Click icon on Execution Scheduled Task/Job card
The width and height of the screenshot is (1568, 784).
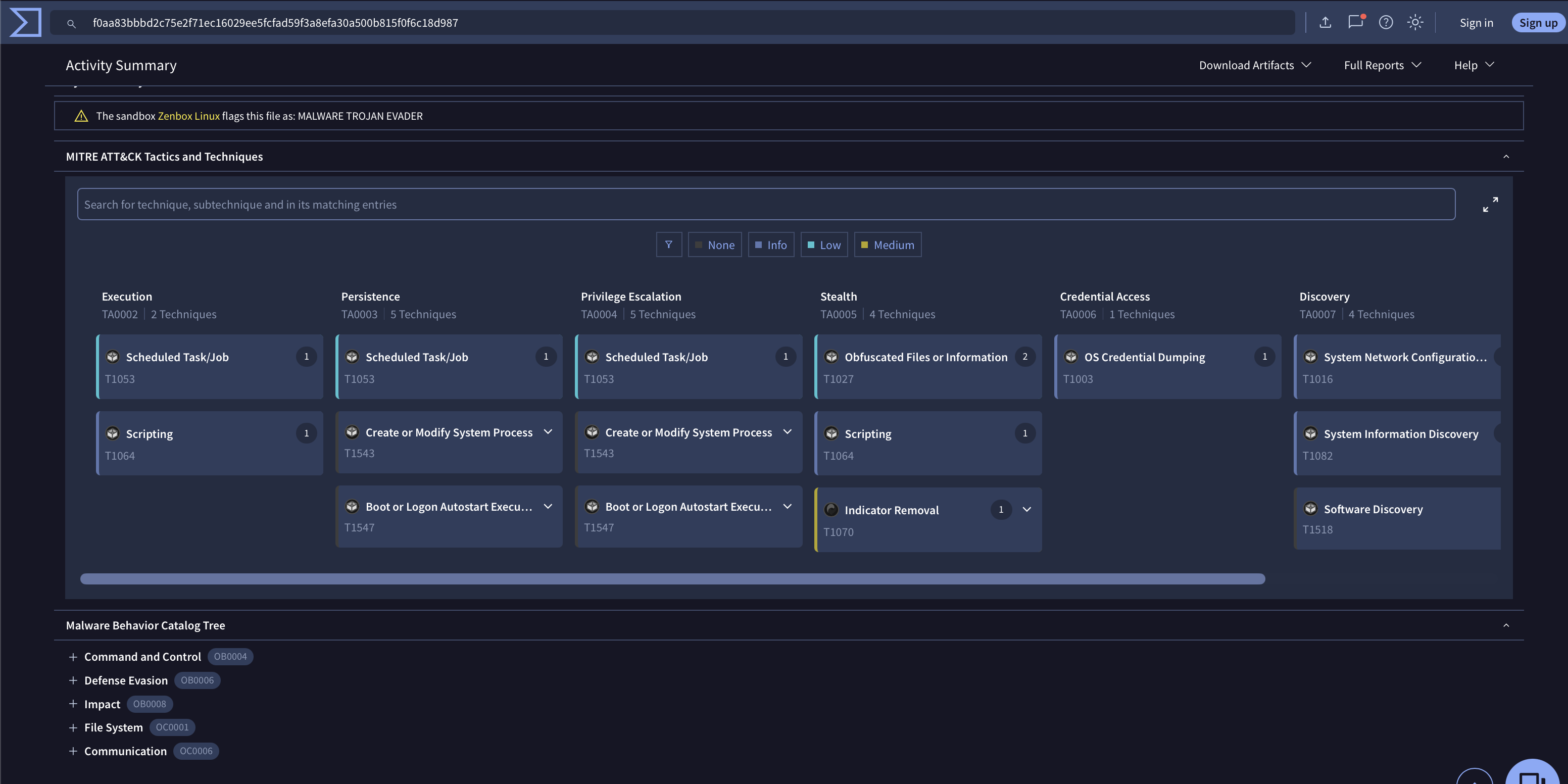(x=113, y=357)
